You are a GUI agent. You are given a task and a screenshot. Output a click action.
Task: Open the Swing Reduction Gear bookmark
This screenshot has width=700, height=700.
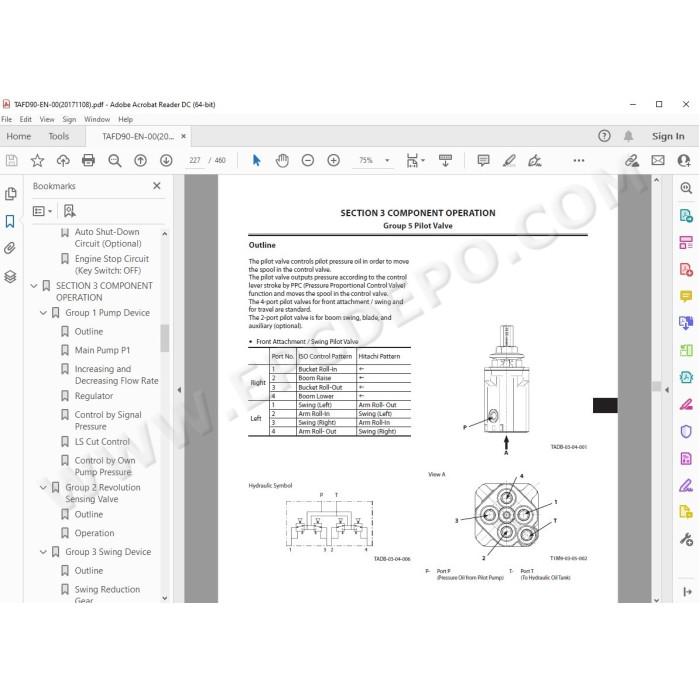pyautogui.click(x=107, y=595)
